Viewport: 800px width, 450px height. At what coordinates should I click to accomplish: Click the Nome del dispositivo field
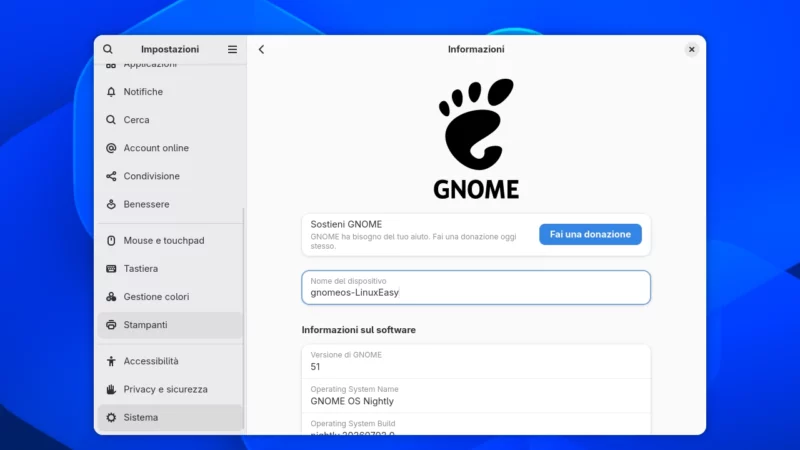coord(476,287)
